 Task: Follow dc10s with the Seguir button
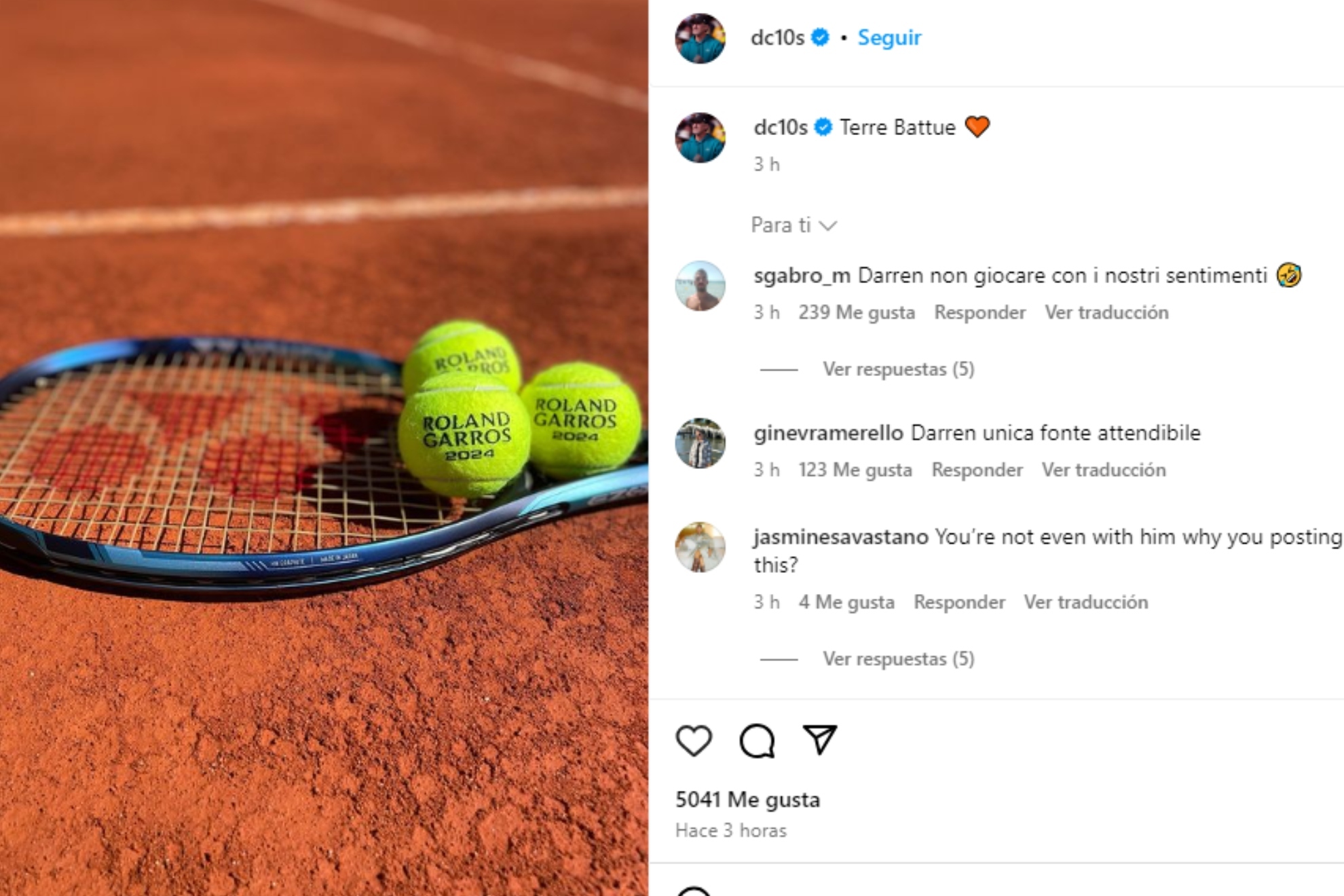point(889,37)
